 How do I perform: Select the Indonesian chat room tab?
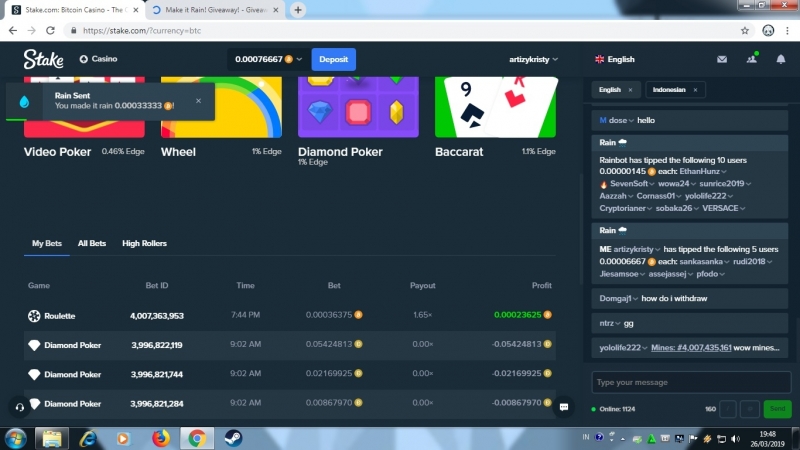(x=669, y=90)
